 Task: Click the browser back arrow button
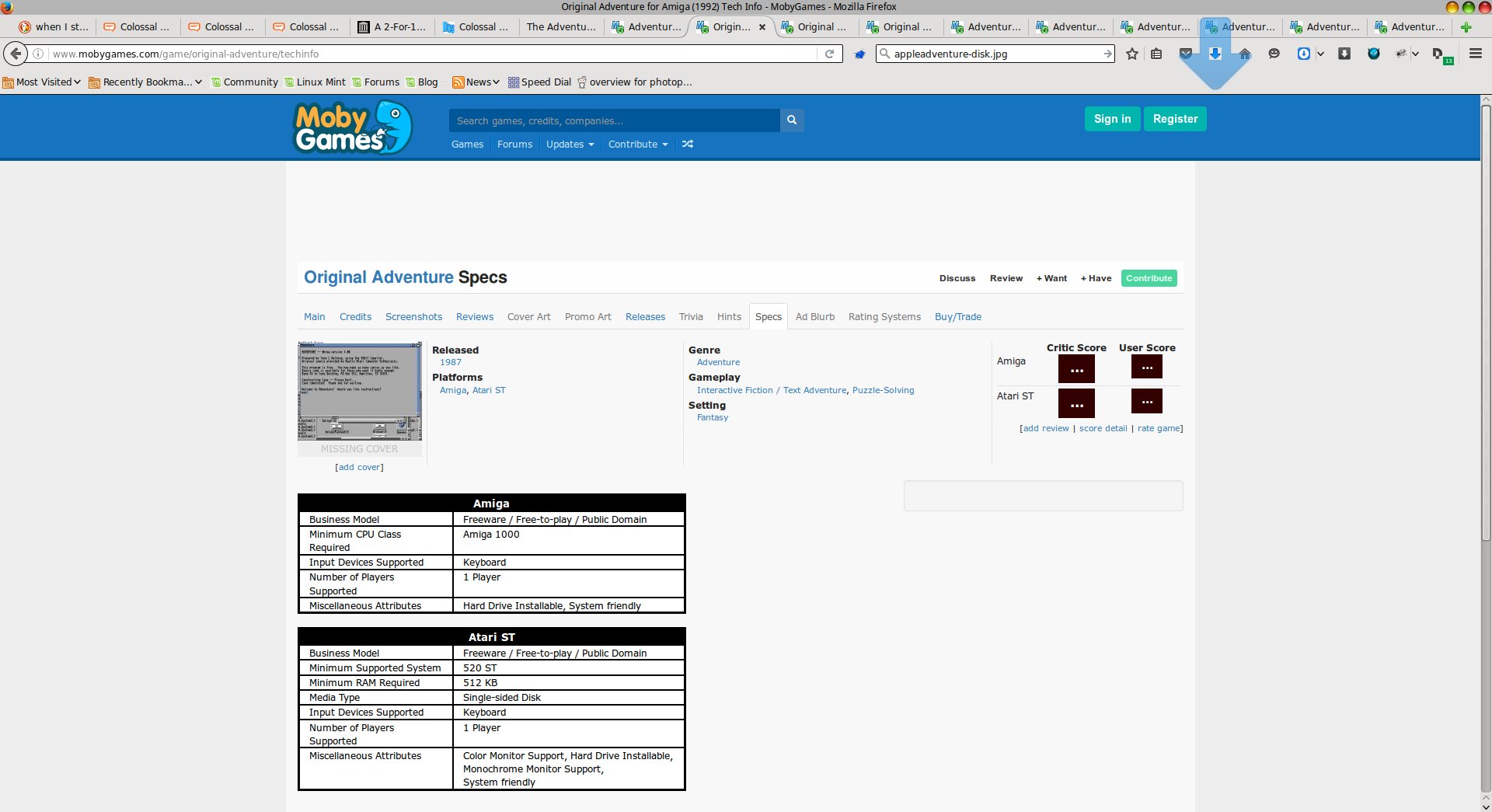[x=16, y=54]
